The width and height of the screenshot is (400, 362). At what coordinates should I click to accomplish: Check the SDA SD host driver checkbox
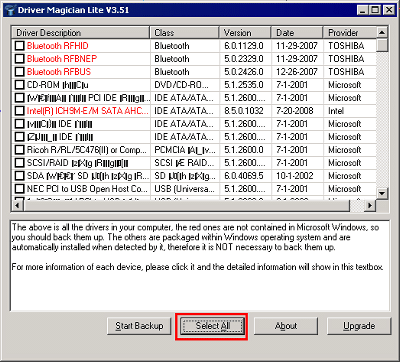click(20, 176)
